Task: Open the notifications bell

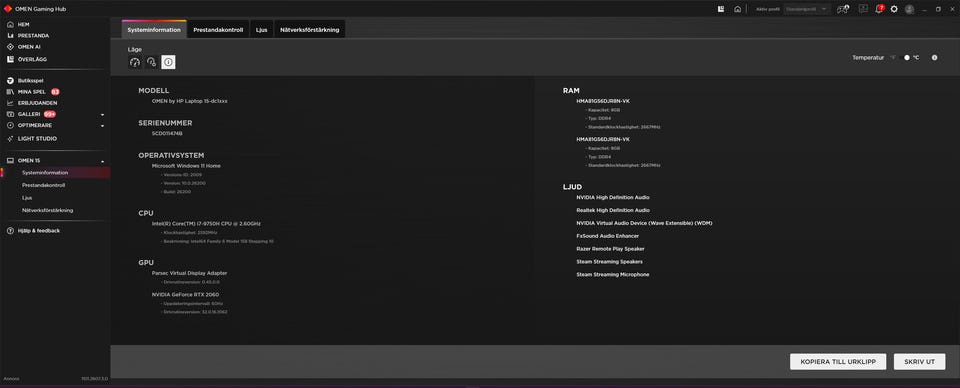Action: click(879, 9)
